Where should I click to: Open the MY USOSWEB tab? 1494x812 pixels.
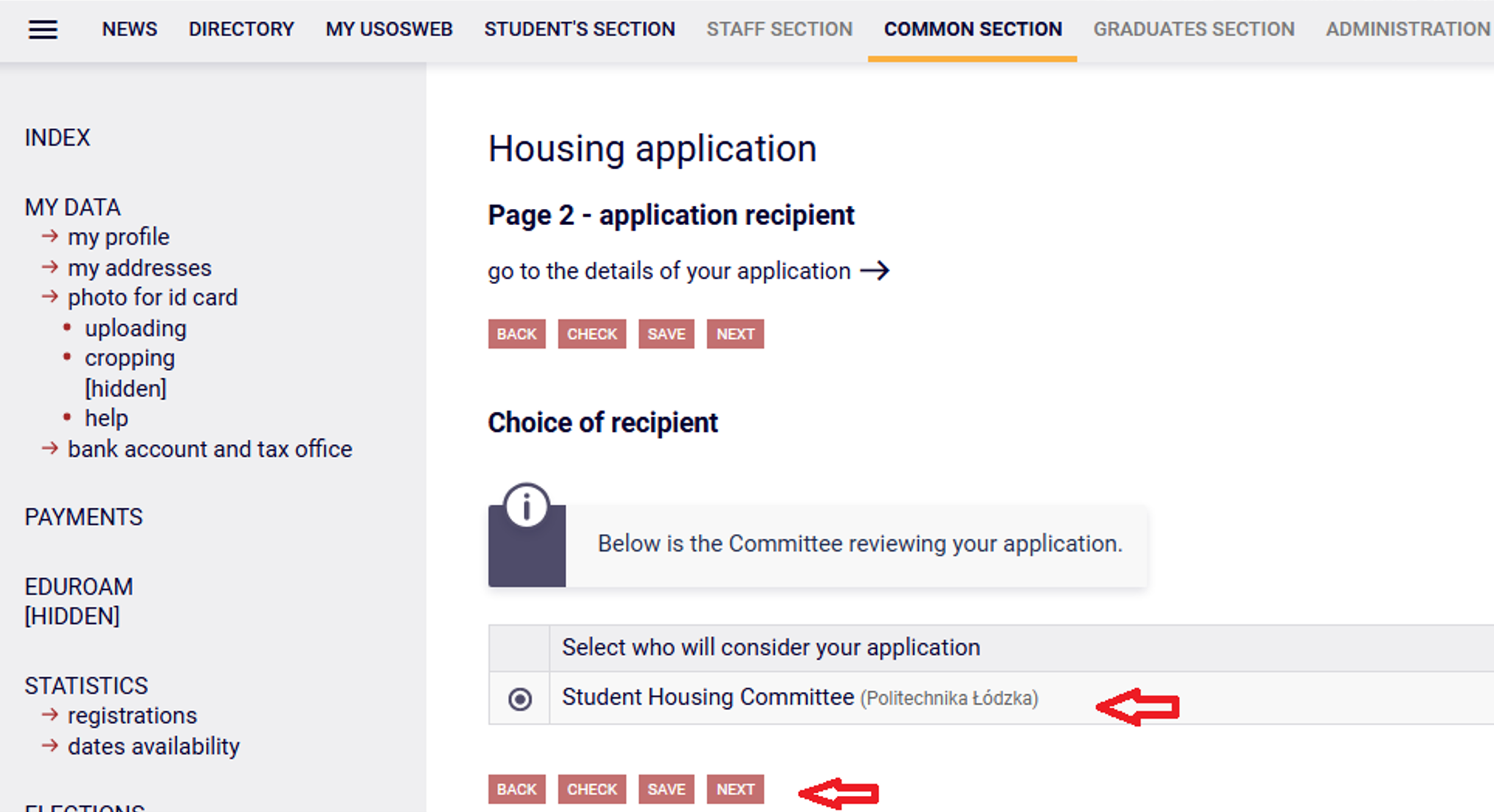[x=389, y=29]
